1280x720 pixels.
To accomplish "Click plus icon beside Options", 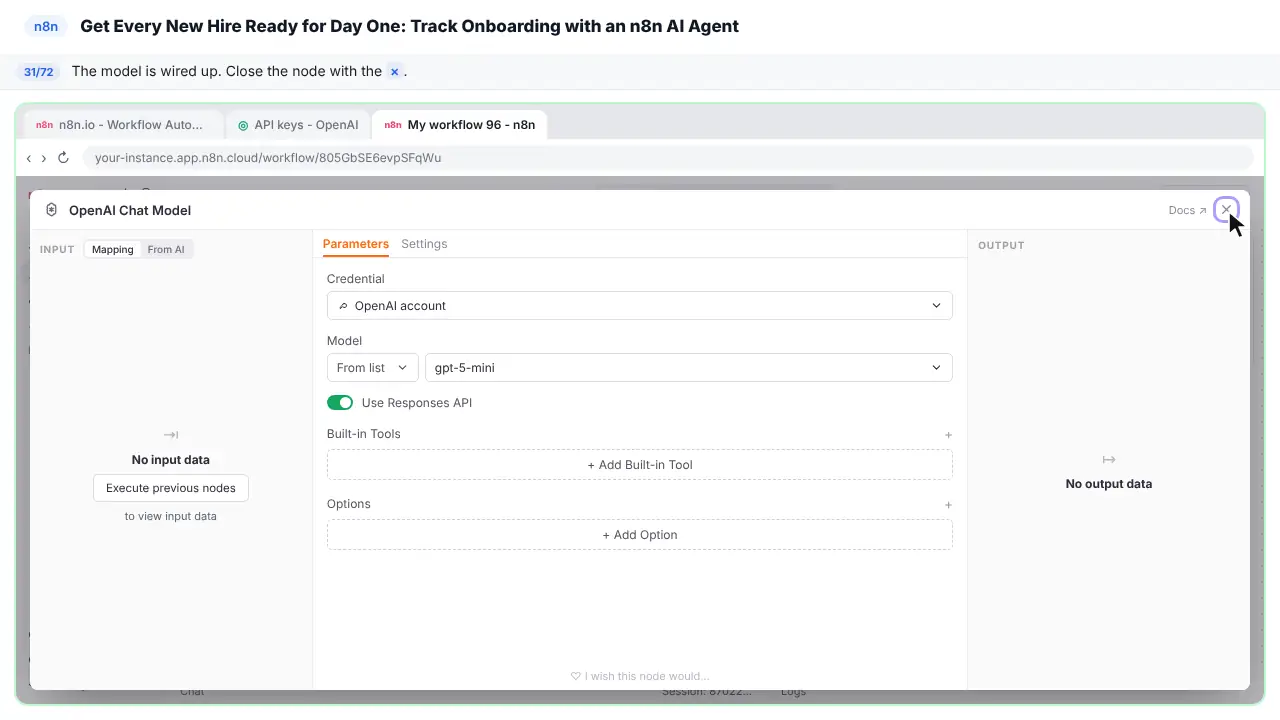I will 948,505.
